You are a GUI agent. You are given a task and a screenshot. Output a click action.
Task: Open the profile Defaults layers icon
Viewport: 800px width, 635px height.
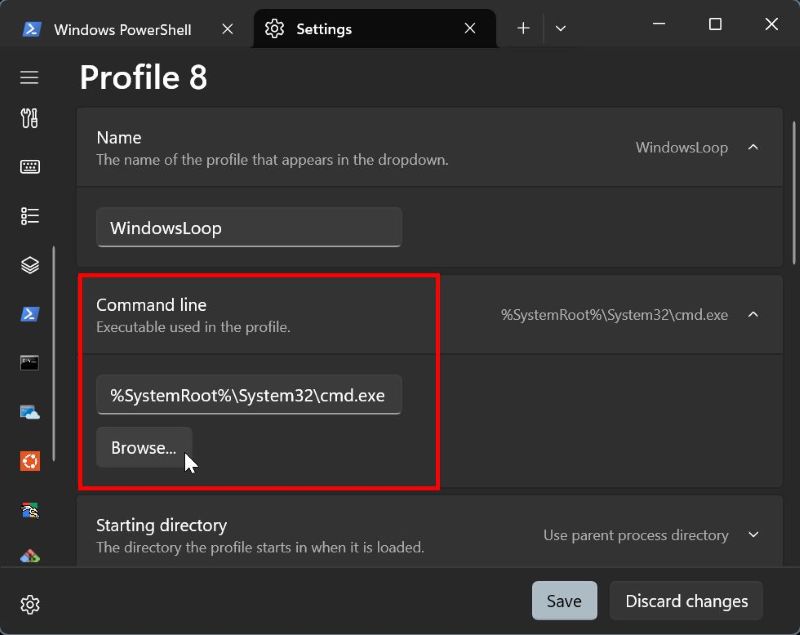coord(29,265)
